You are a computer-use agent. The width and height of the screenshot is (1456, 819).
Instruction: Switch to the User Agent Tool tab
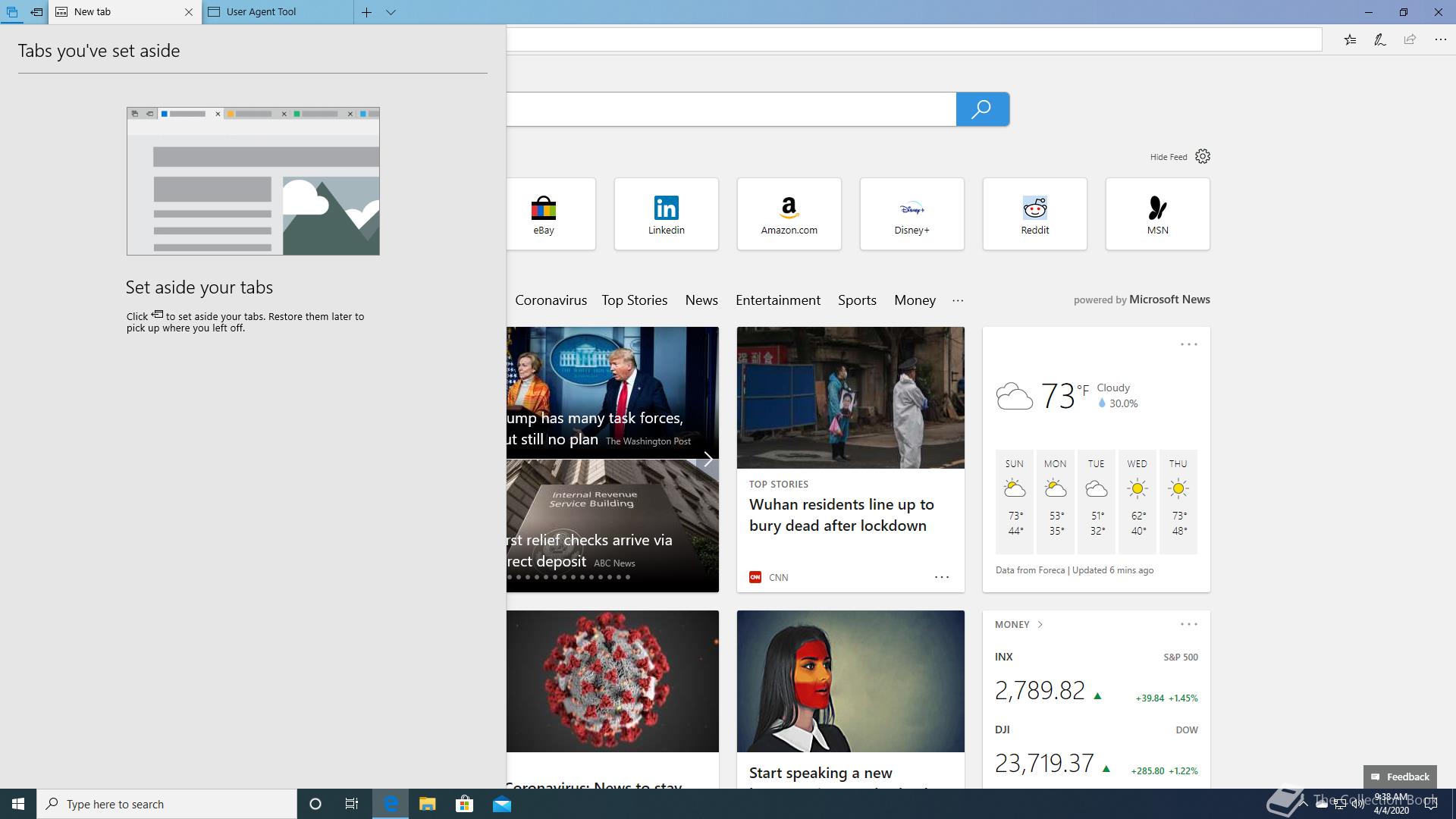[x=278, y=12]
